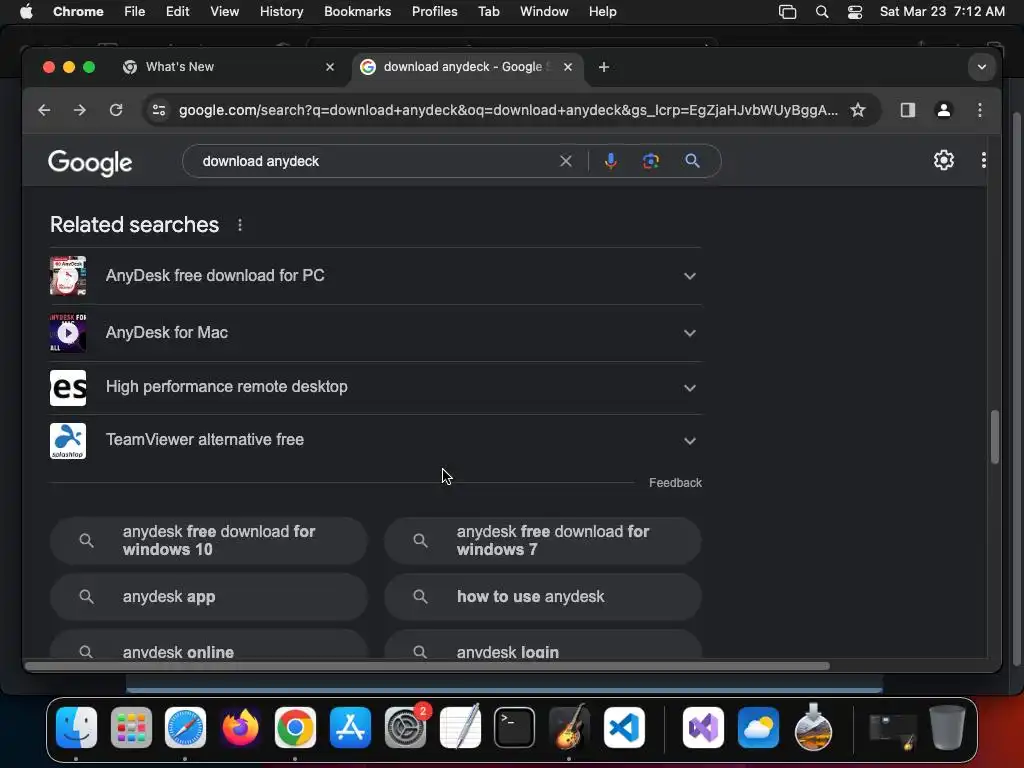Open the tab search dropdown

(982, 67)
